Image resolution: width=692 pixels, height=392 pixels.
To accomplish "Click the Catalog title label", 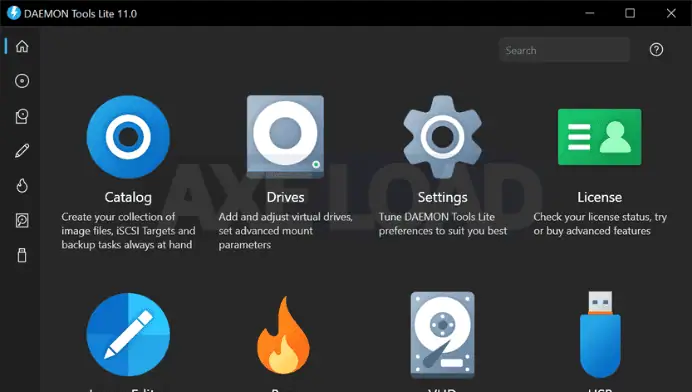I will [x=128, y=197].
